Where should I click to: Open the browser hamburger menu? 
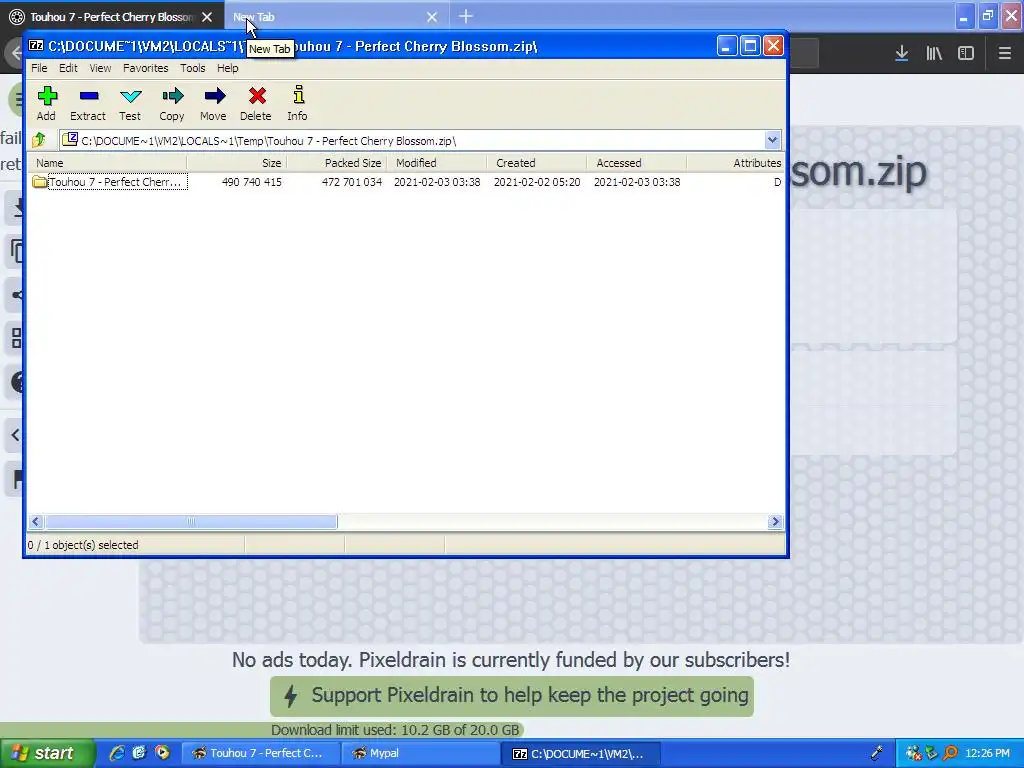coord(1004,54)
